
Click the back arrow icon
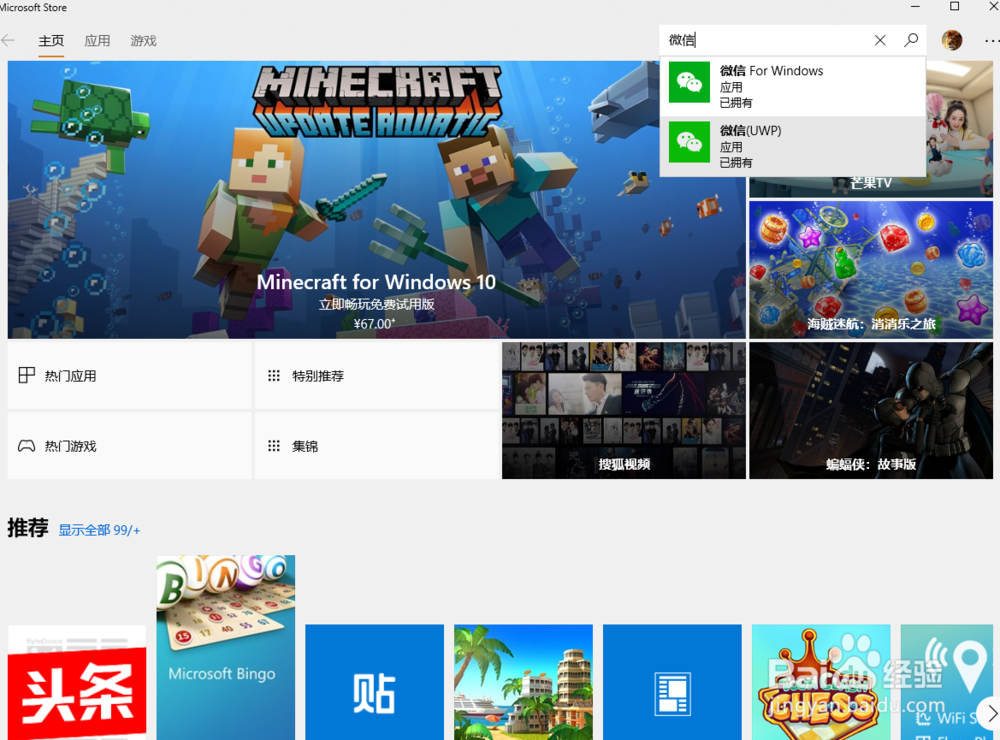click(x=8, y=41)
